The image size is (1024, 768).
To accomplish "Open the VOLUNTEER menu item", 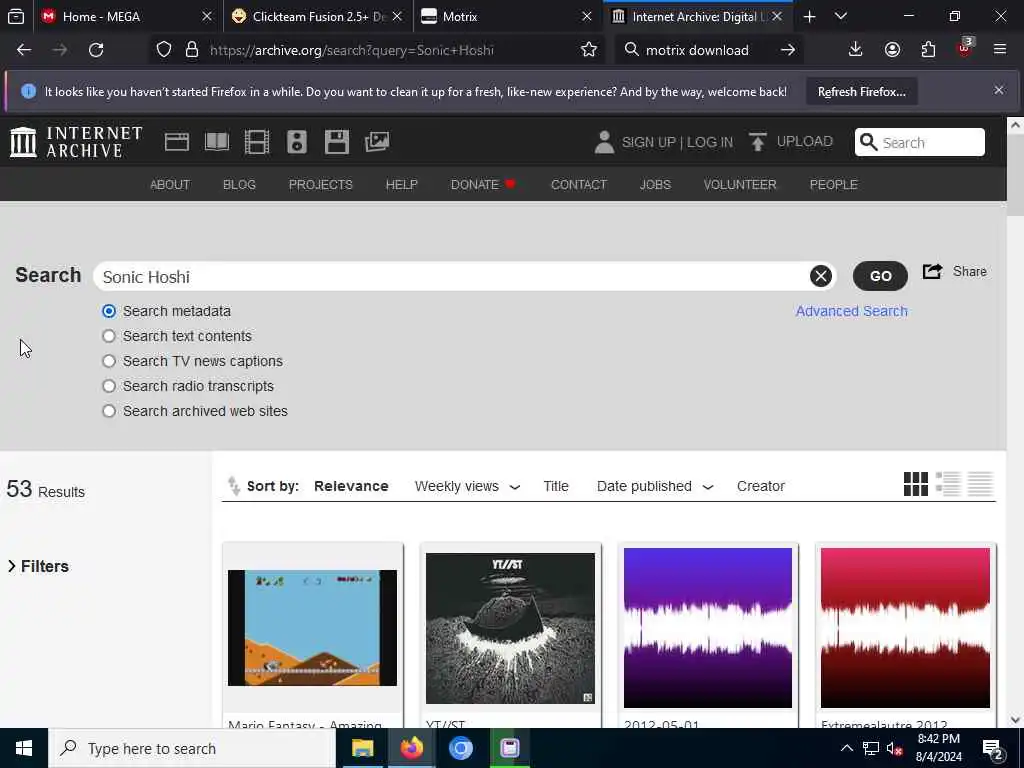I will click(740, 185).
